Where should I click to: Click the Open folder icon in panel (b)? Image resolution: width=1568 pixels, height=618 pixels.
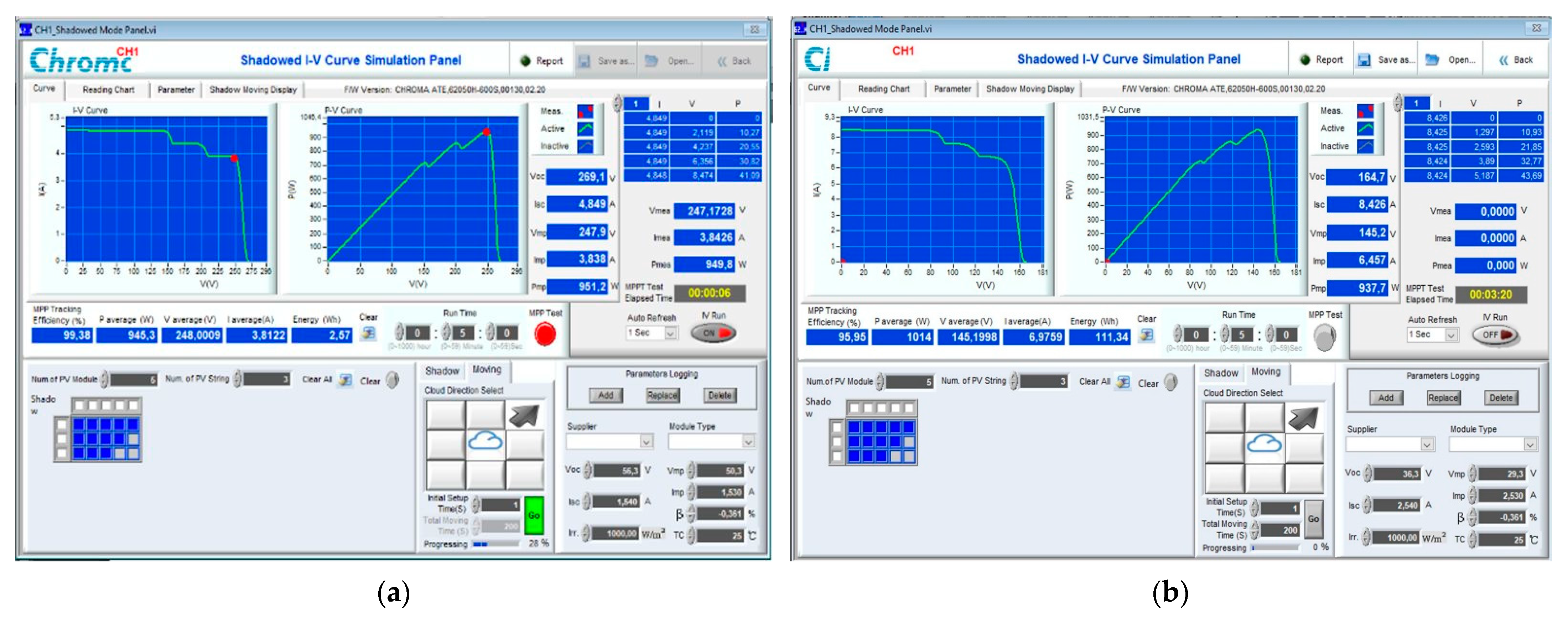pyautogui.click(x=1432, y=60)
